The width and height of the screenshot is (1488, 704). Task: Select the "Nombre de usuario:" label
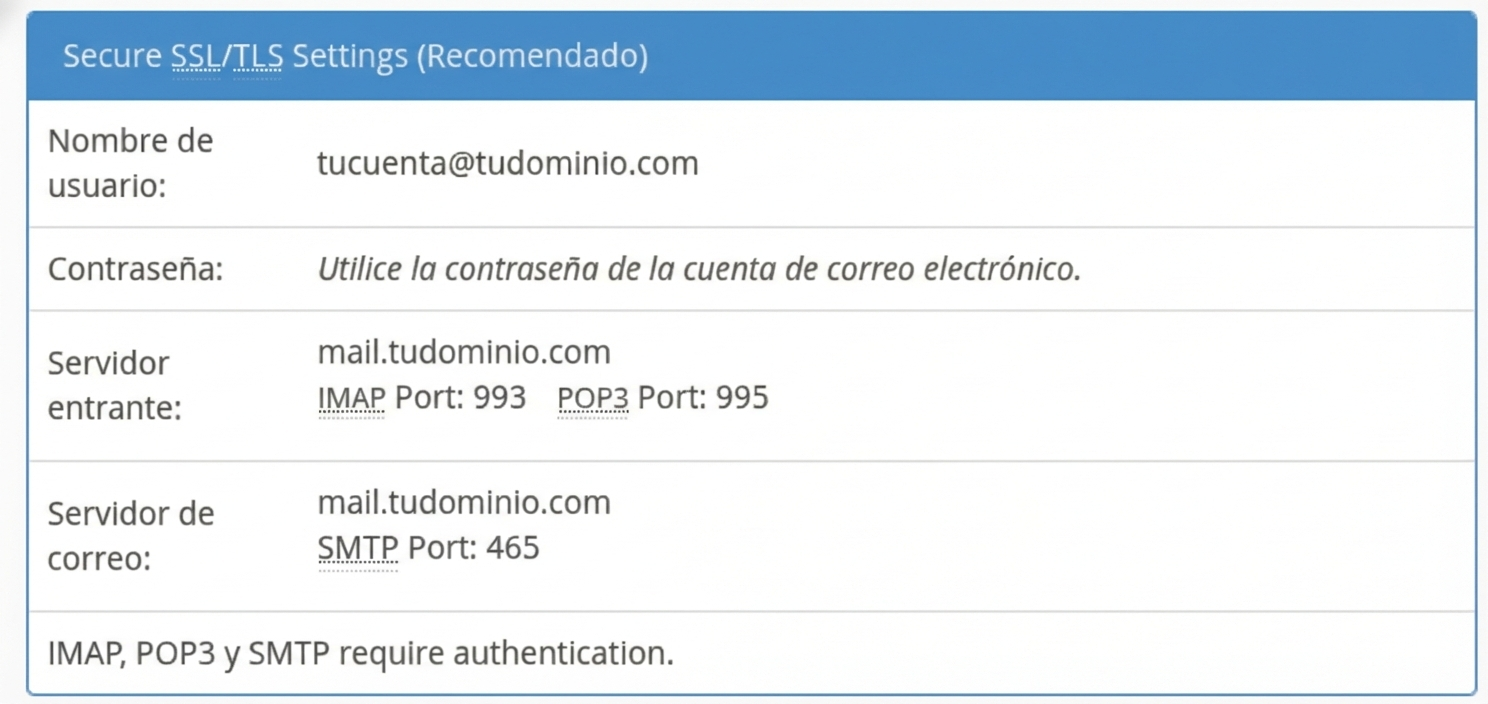click(130, 163)
